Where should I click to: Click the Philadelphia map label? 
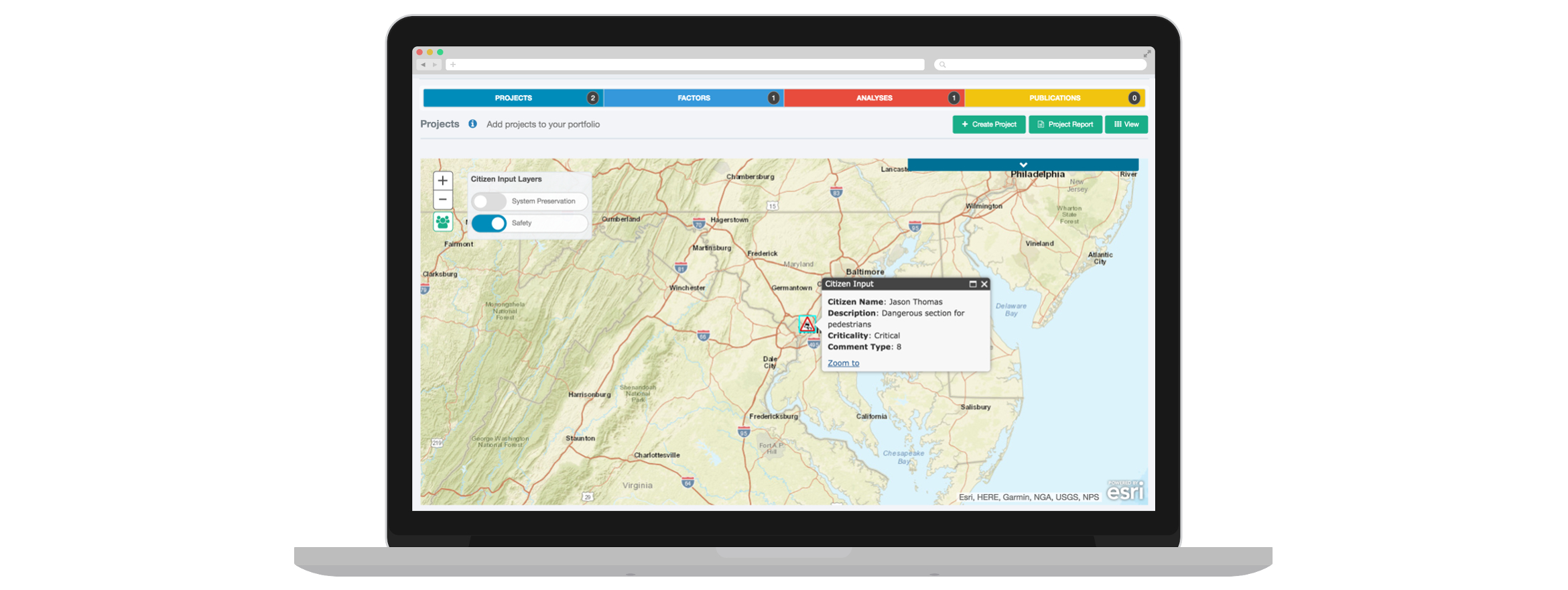click(x=1037, y=174)
